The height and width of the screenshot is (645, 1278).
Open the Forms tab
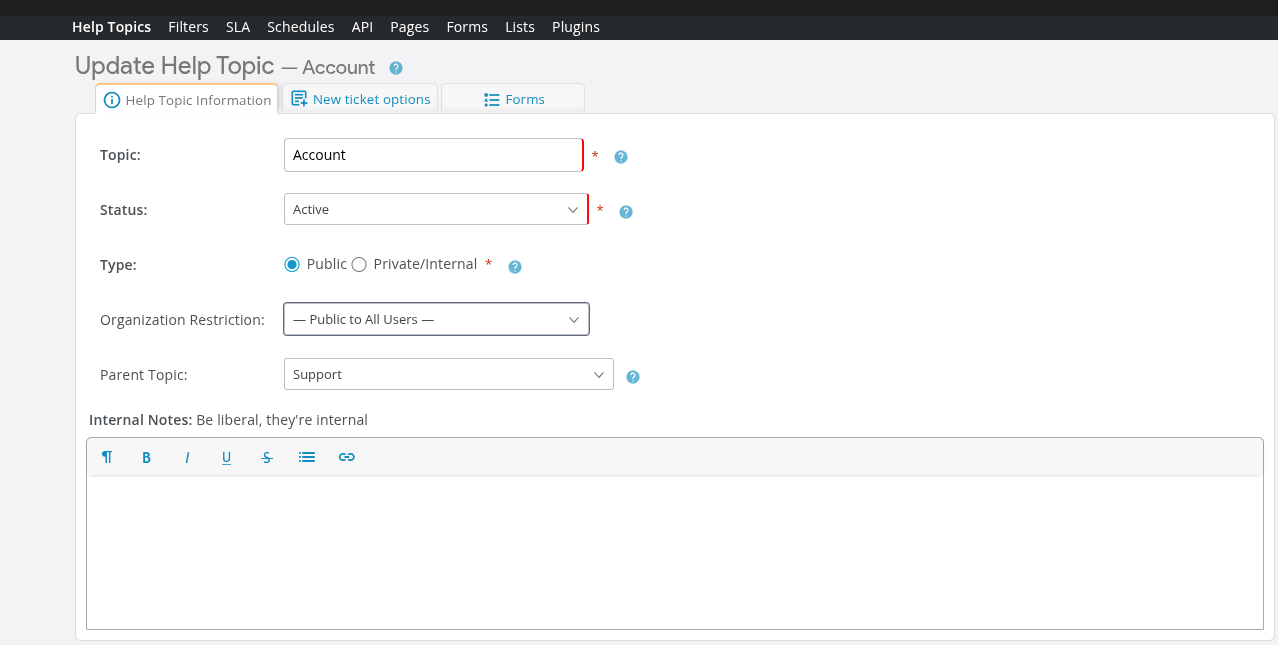(x=513, y=99)
